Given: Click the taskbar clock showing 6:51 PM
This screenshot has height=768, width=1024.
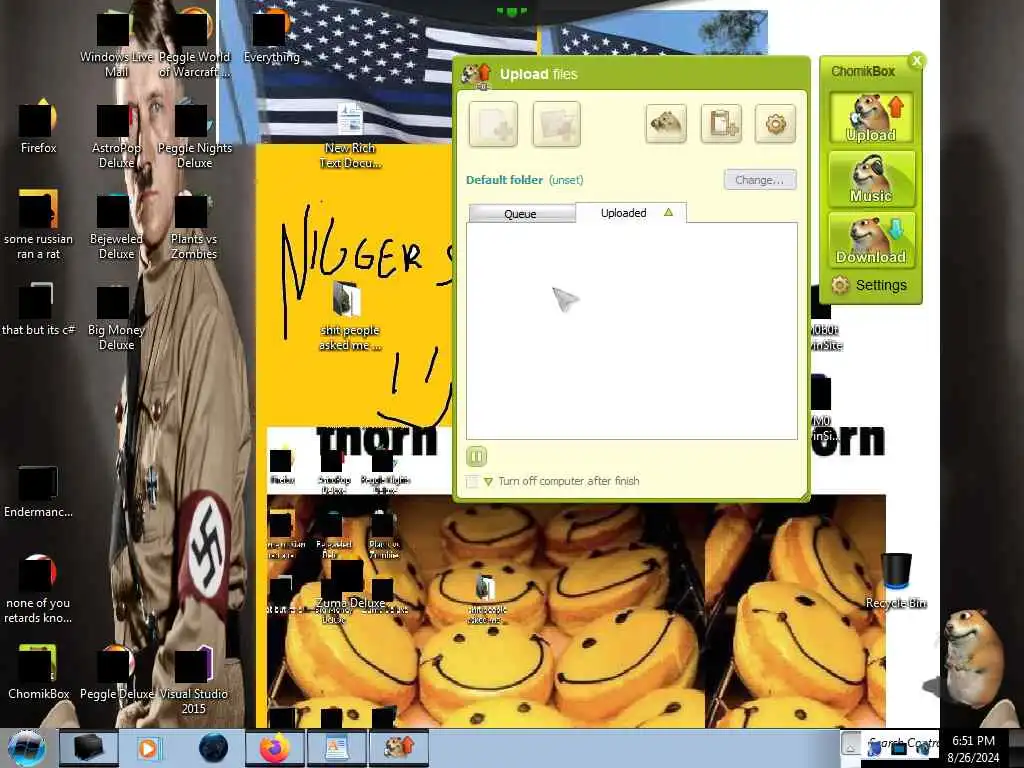Looking at the screenshot, I should (973, 749).
